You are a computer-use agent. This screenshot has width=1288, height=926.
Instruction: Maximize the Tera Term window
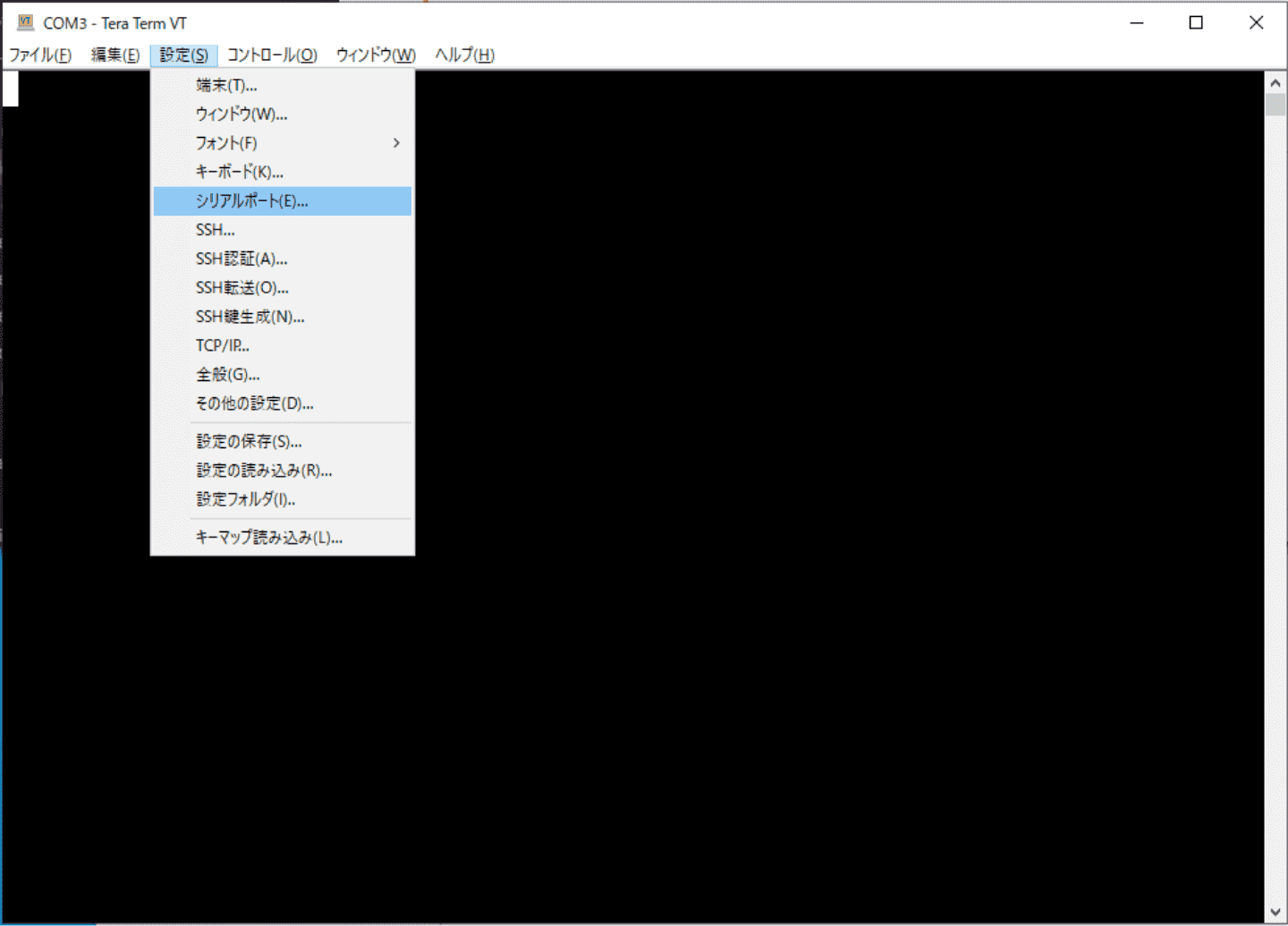pos(1196,22)
